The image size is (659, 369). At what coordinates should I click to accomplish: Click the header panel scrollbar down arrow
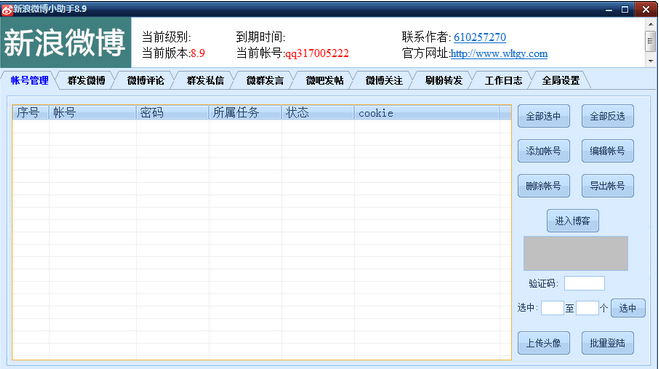pyautogui.click(x=650, y=61)
